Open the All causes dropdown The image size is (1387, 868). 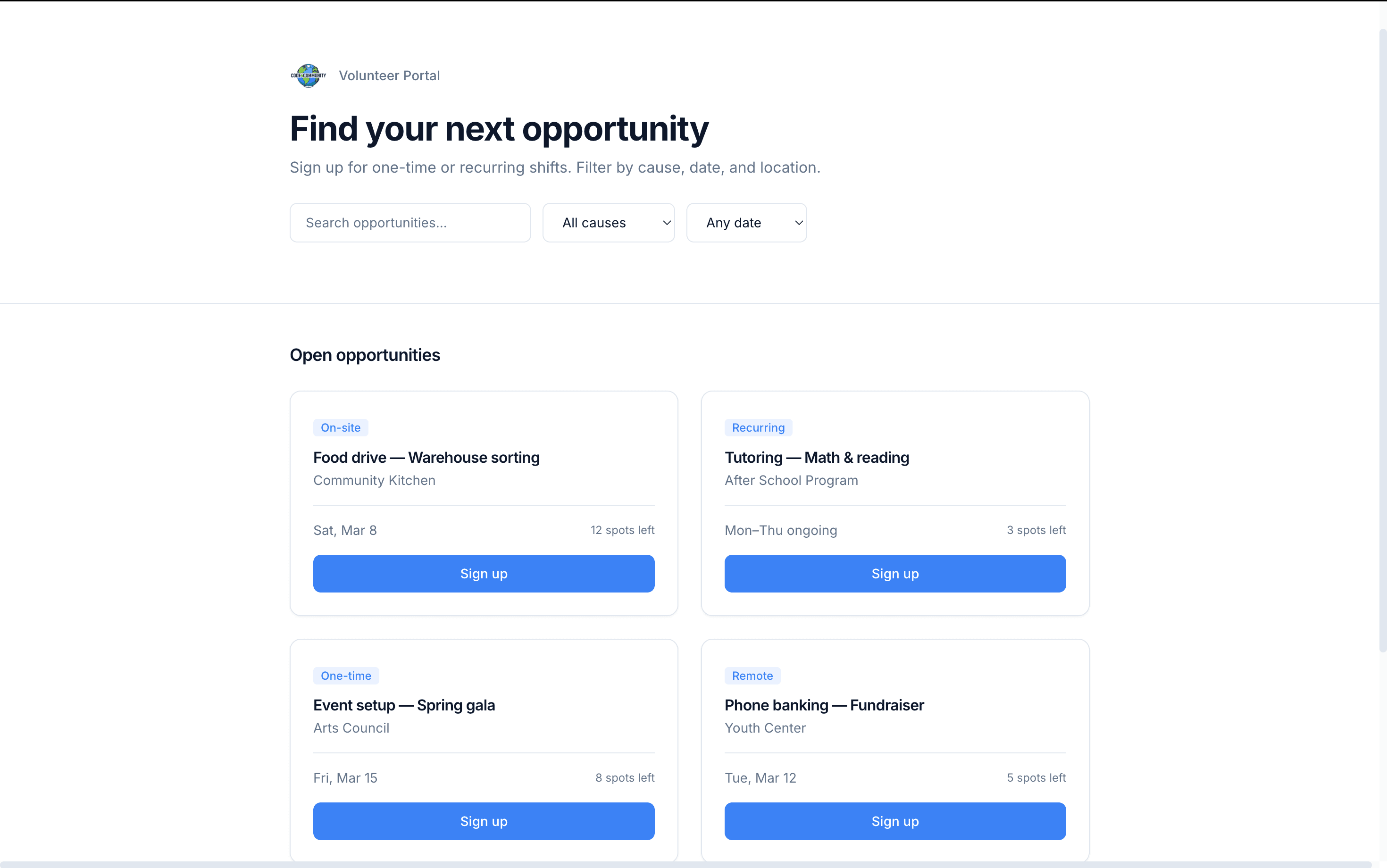coord(608,222)
